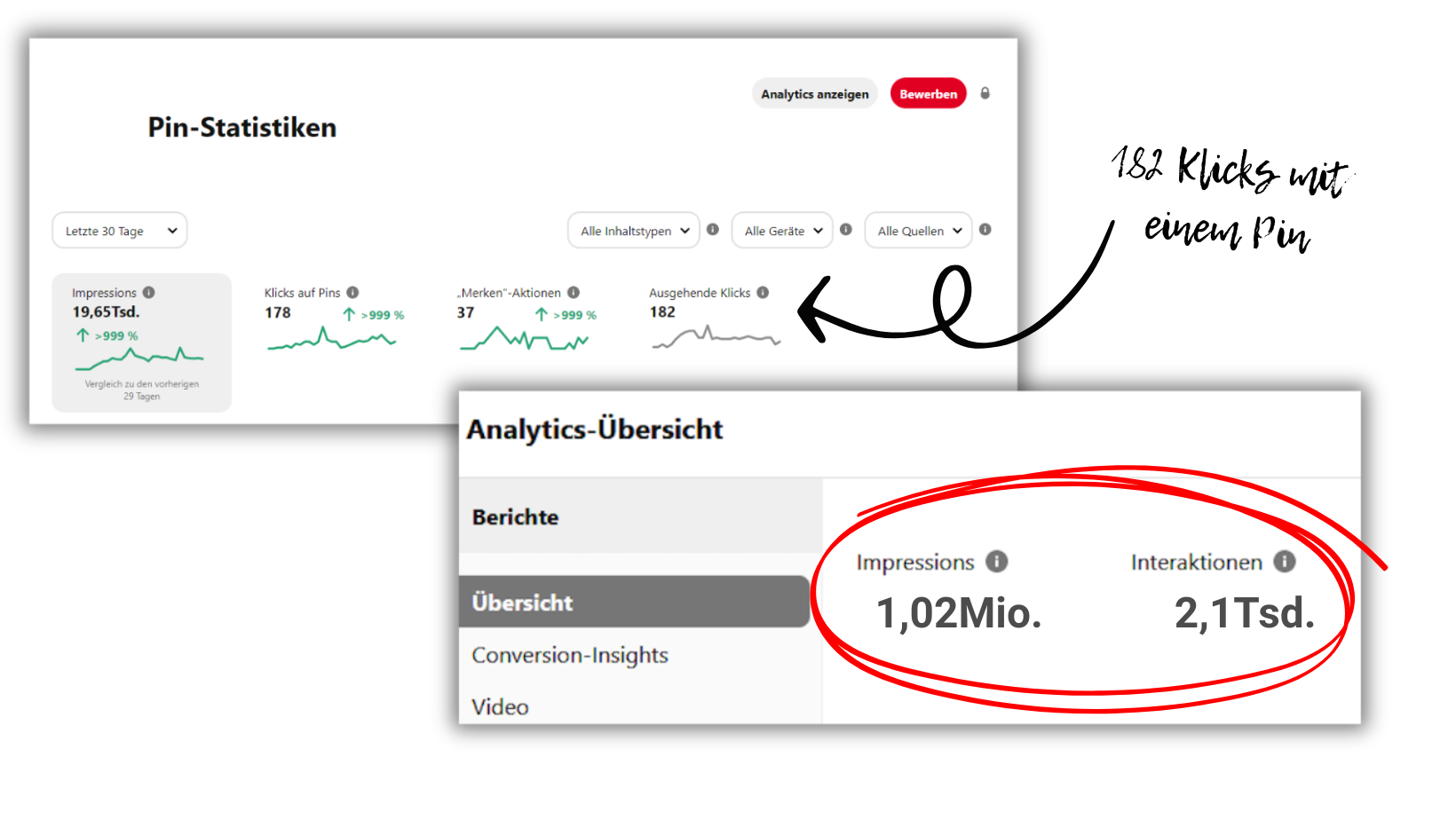The width and height of the screenshot is (1456, 820).
Task: Click info icon next to Merken-Aktionen
Action: tap(574, 292)
